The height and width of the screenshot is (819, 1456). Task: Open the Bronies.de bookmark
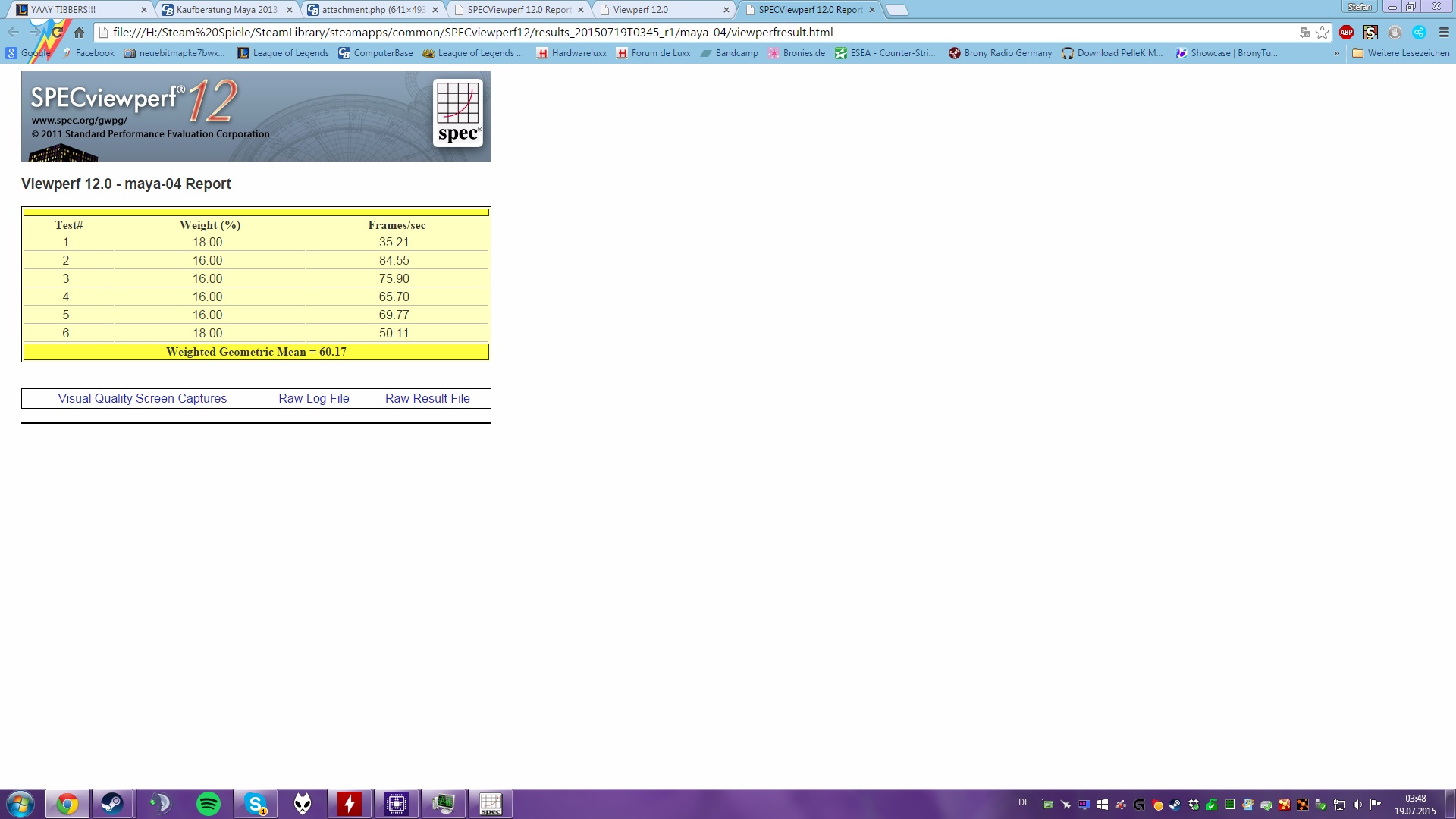click(796, 53)
